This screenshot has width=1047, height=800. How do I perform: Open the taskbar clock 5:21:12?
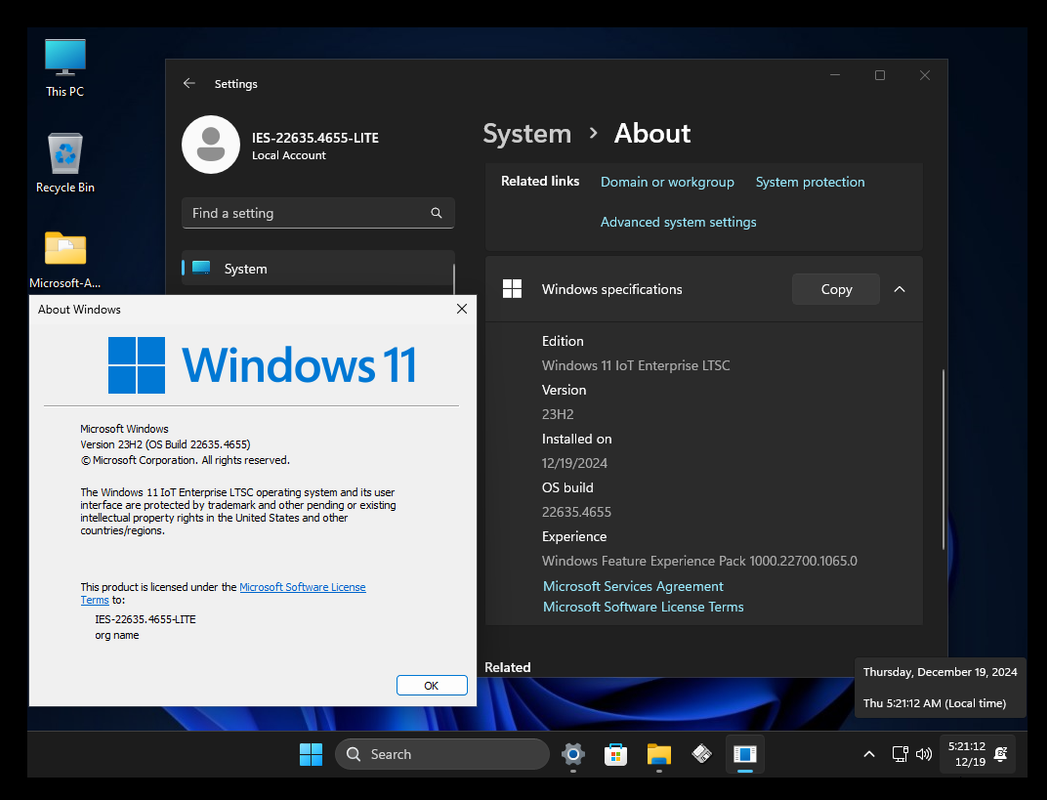coord(966,754)
